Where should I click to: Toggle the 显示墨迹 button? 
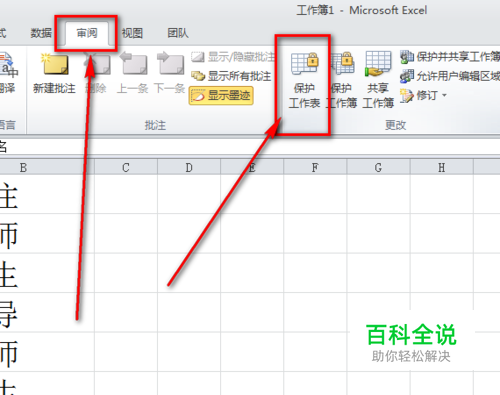221,96
